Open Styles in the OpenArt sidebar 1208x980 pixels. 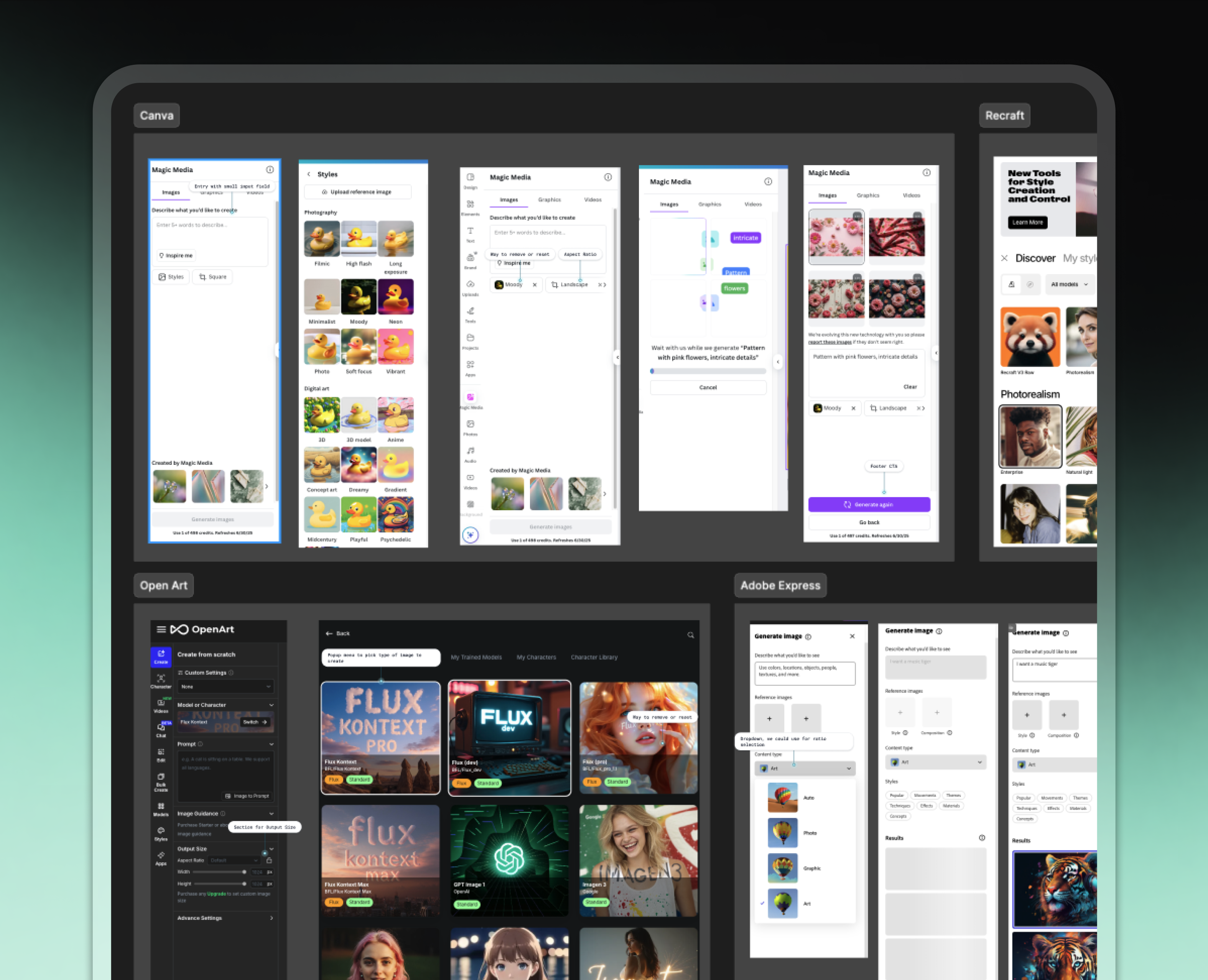tap(161, 834)
